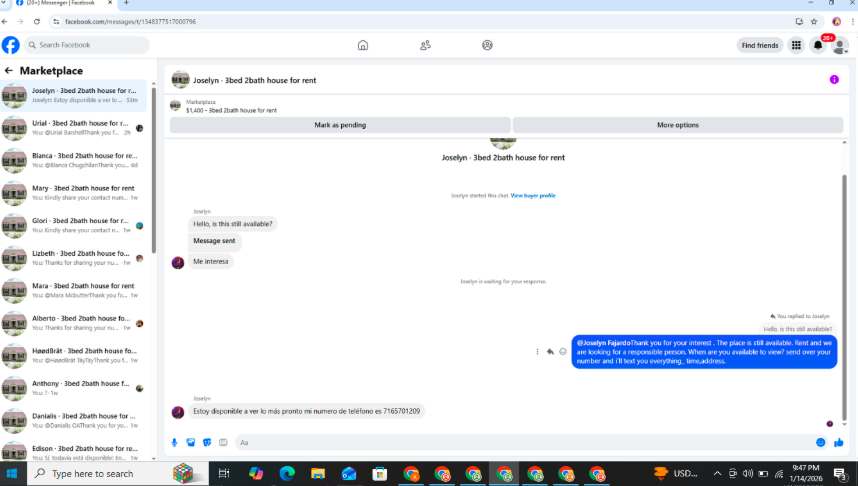
Task: Open the emoji picker in composer
Action: click(820, 442)
